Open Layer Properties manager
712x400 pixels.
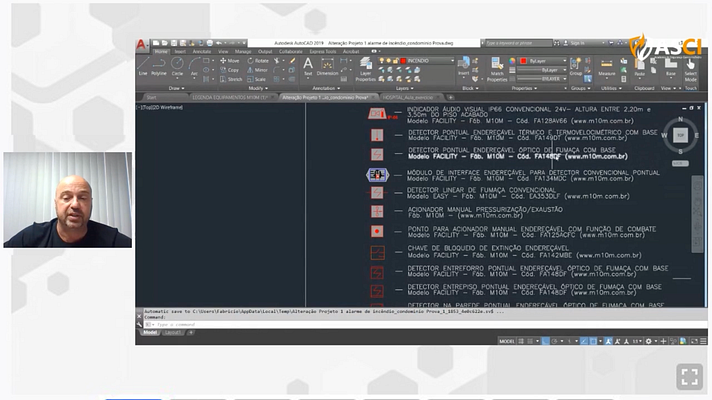click(x=366, y=69)
